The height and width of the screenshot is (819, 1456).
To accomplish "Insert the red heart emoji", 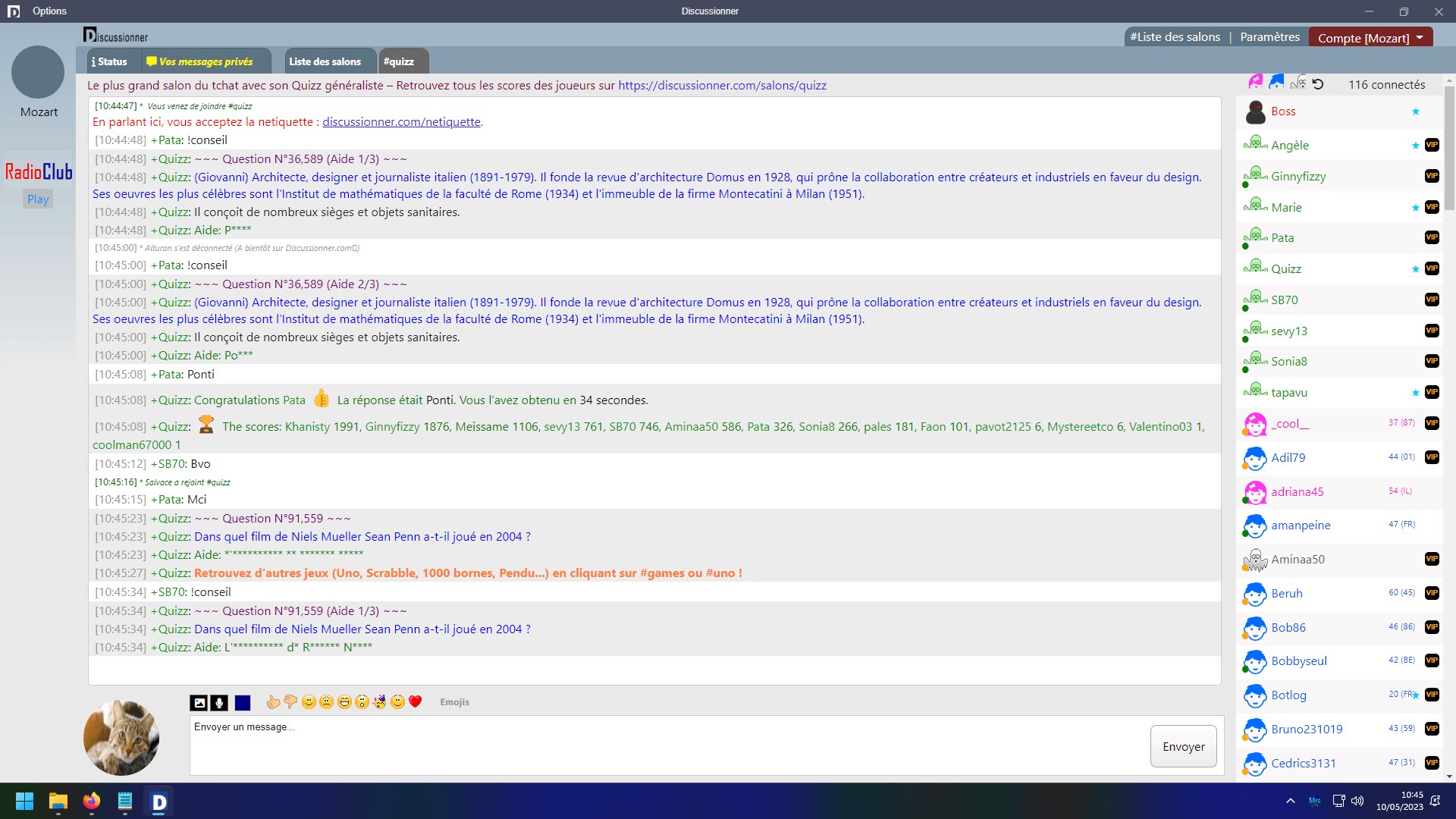I will pos(415,702).
